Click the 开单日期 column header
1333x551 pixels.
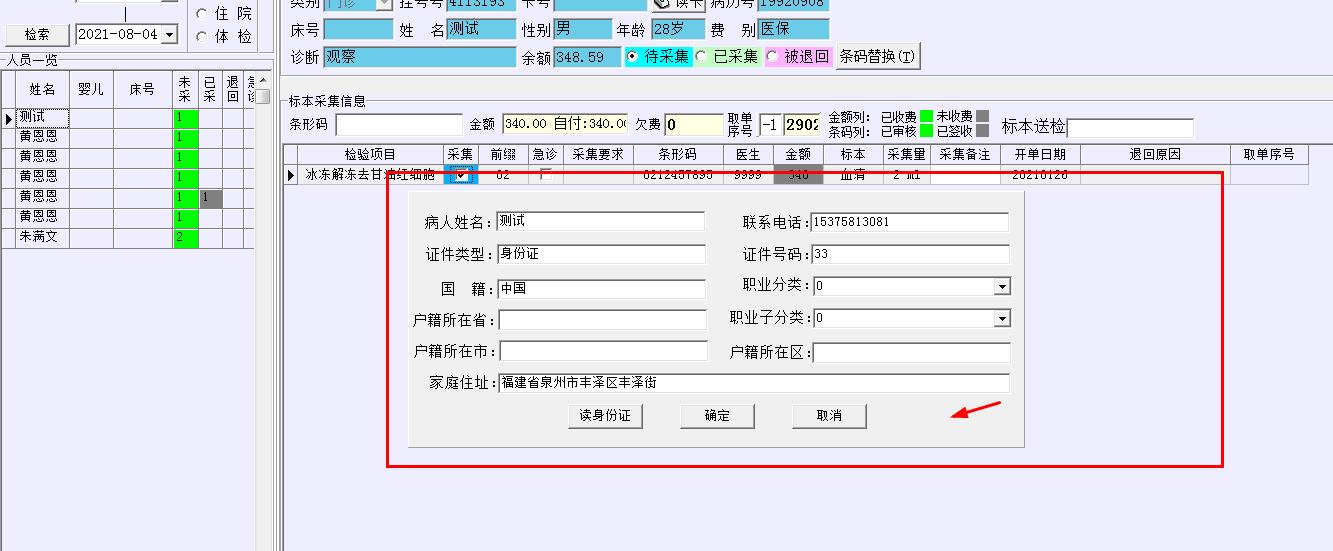tap(1040, 154)
